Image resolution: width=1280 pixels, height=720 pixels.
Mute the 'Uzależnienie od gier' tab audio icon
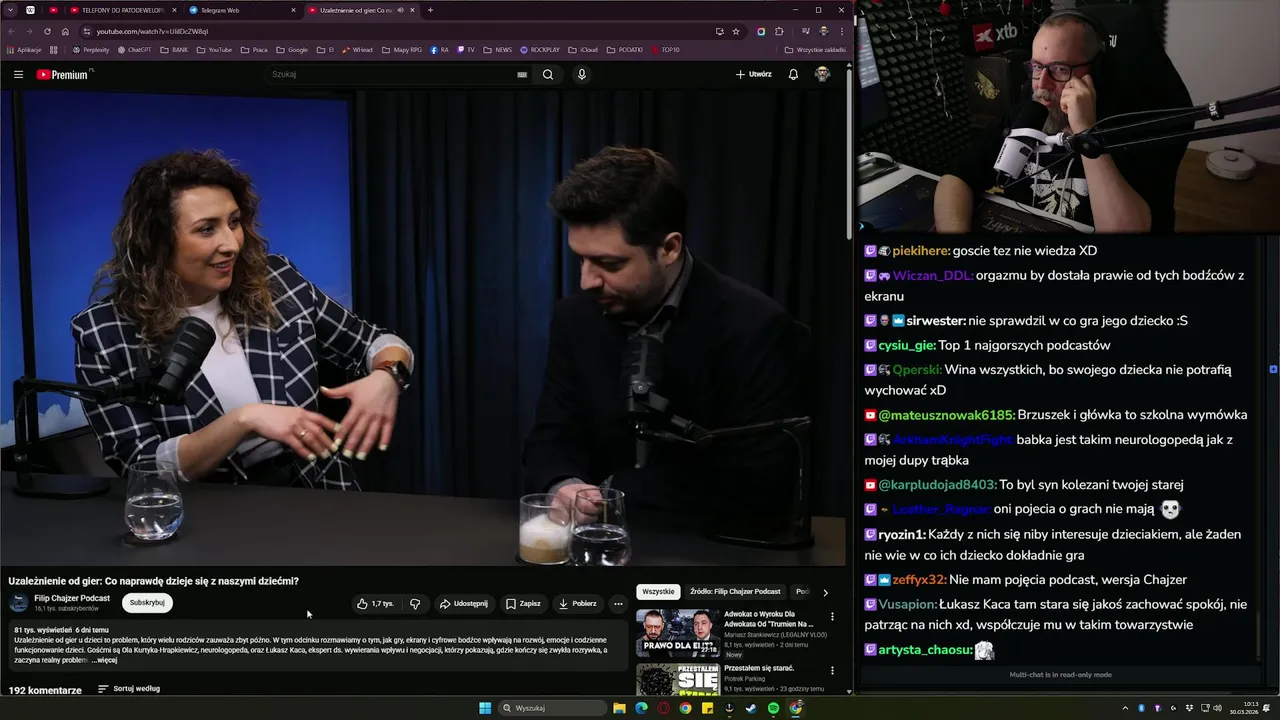pyautogui.click(x=400, y=10)
